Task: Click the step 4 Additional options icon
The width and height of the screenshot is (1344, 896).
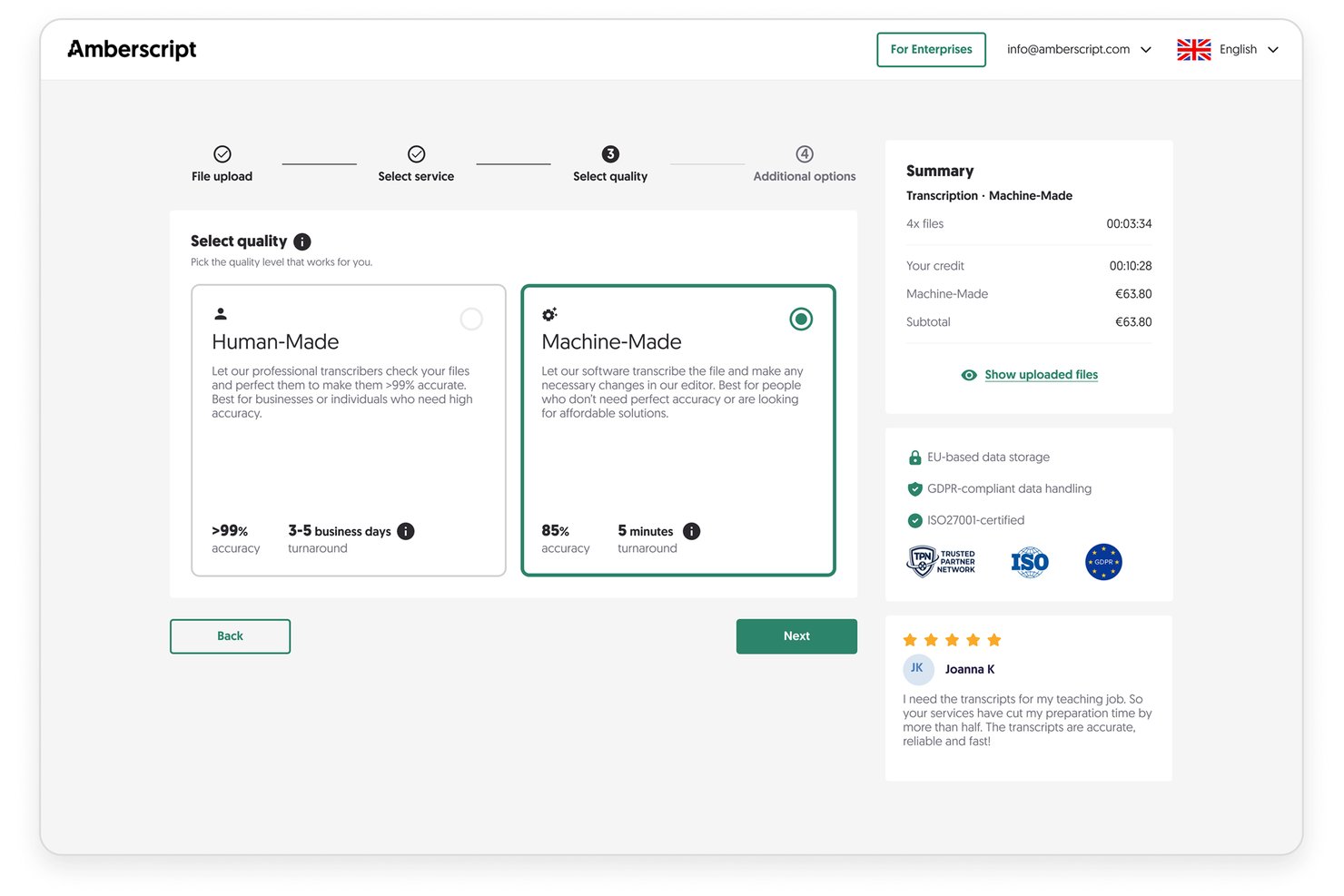Action: tap(805, 154)
